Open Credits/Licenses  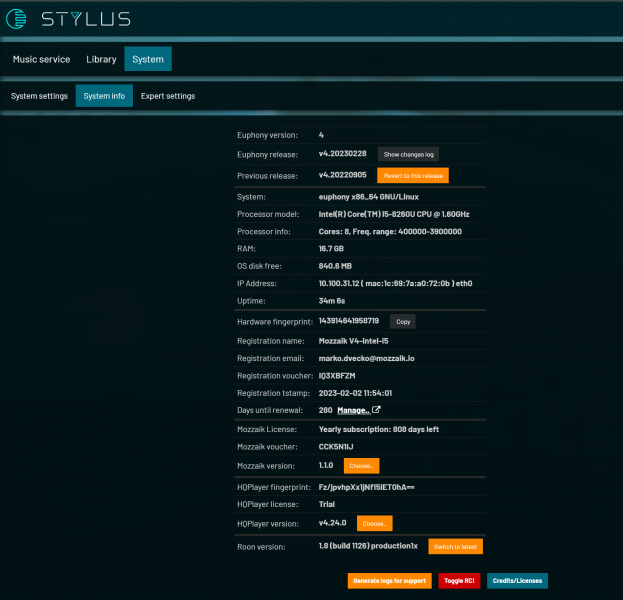coord(518,581)
